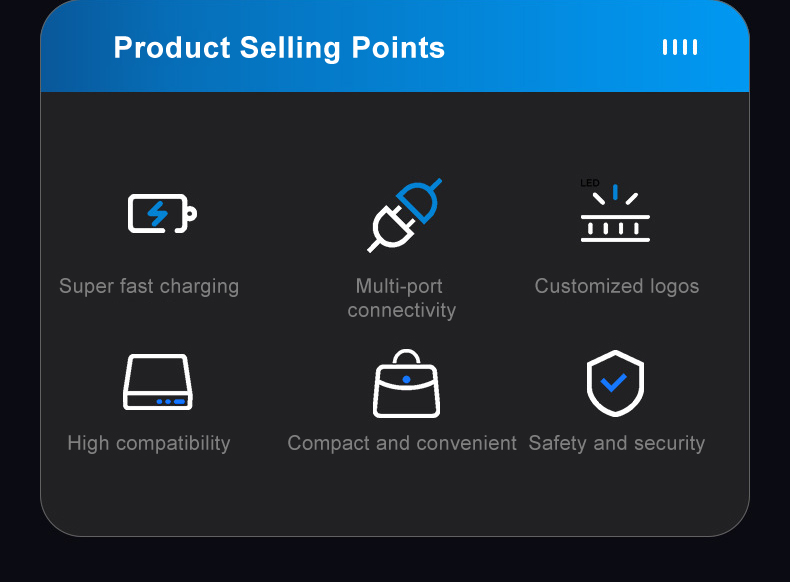Click the blue lightning bolt inside battery

[158, 214]
